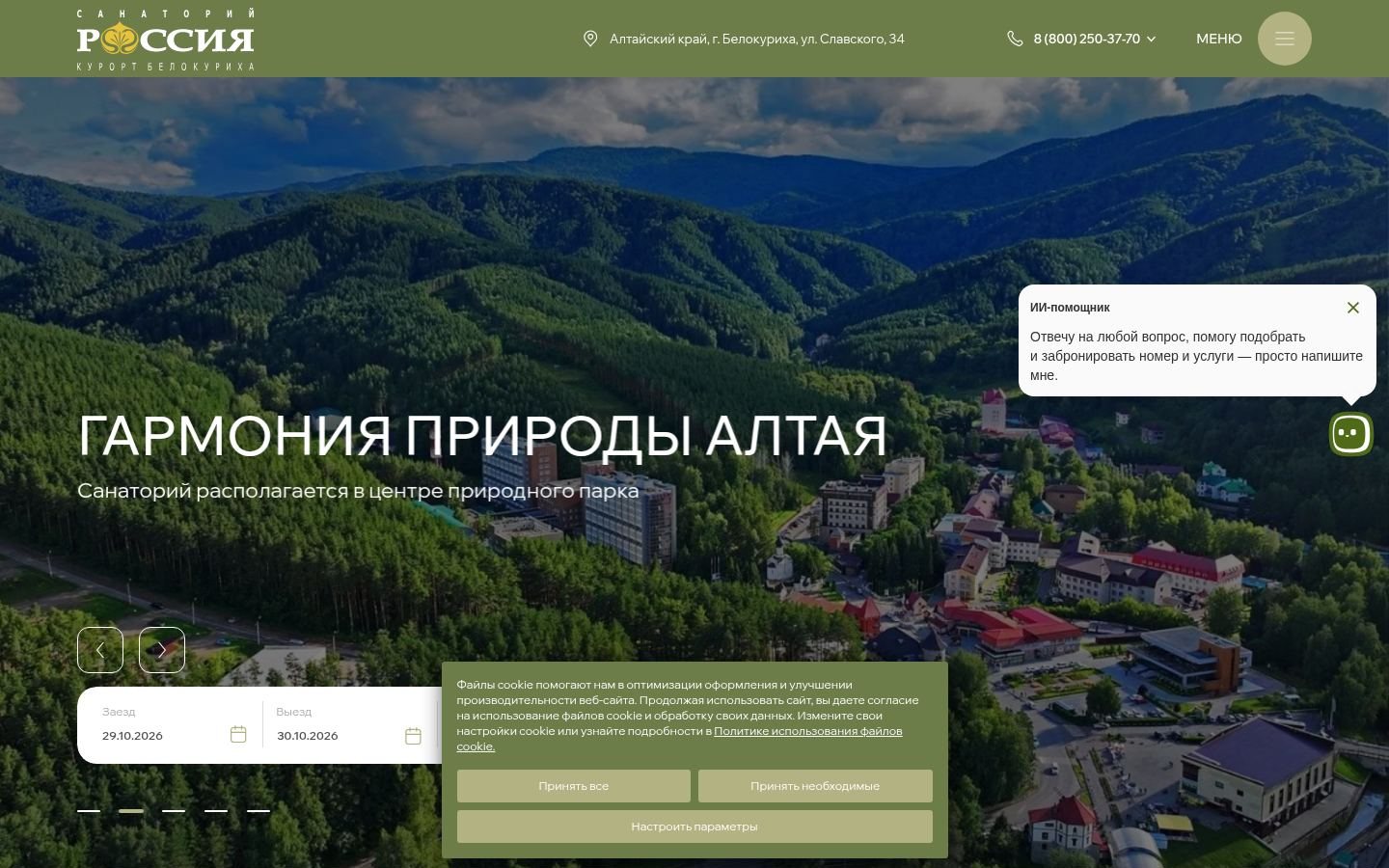Select the second slide indicator
1389x868 pixels.
pos(131,811)
